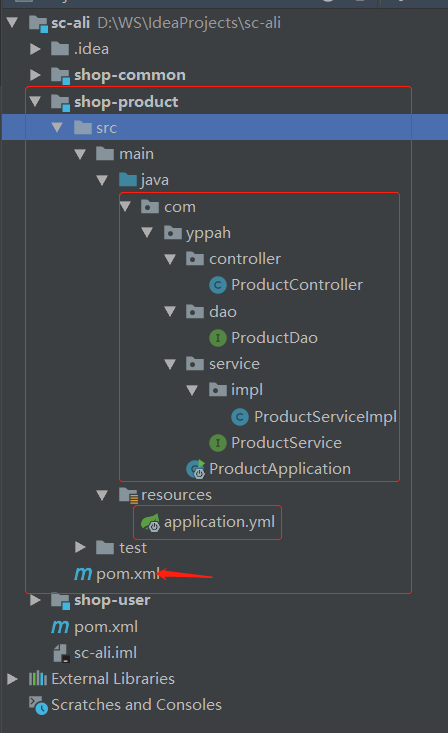Viewport: 448px width, 733px height.
Task: Click the impl package icon
Action: [x=217, y=389]
